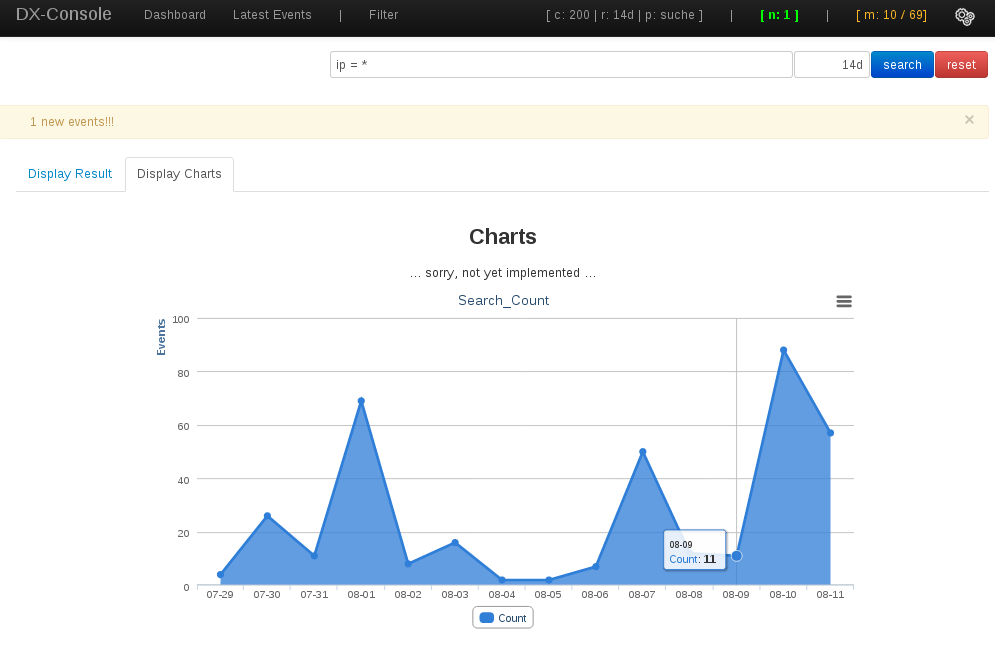Open Latest Events in navbar

click(272, 15)
